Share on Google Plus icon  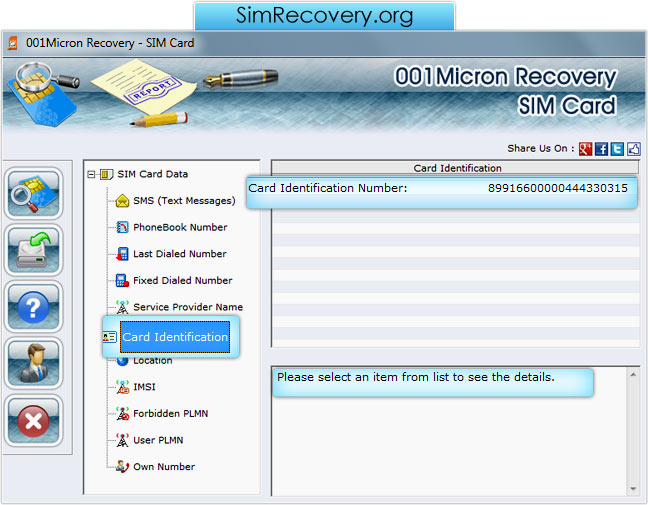585,149
